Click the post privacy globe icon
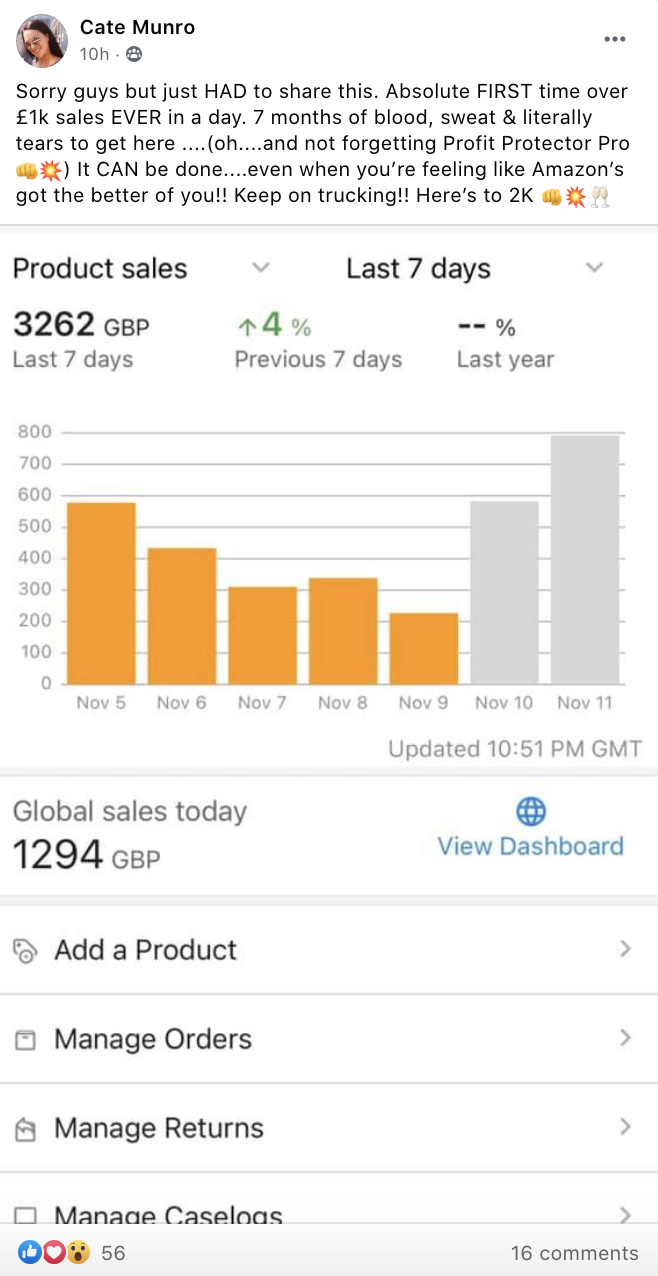Screen dimensions: 658x1276 click(x=133, y=56)
